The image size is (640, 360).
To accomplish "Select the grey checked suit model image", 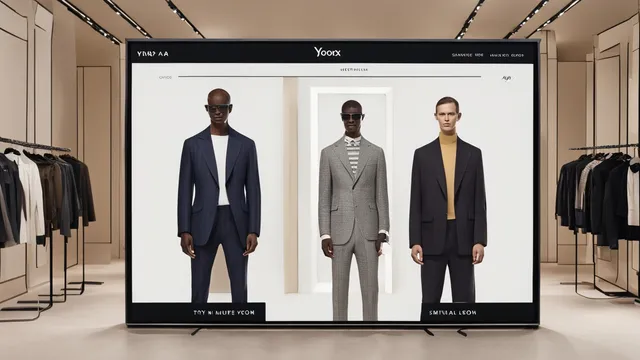I will click(353, 210).
